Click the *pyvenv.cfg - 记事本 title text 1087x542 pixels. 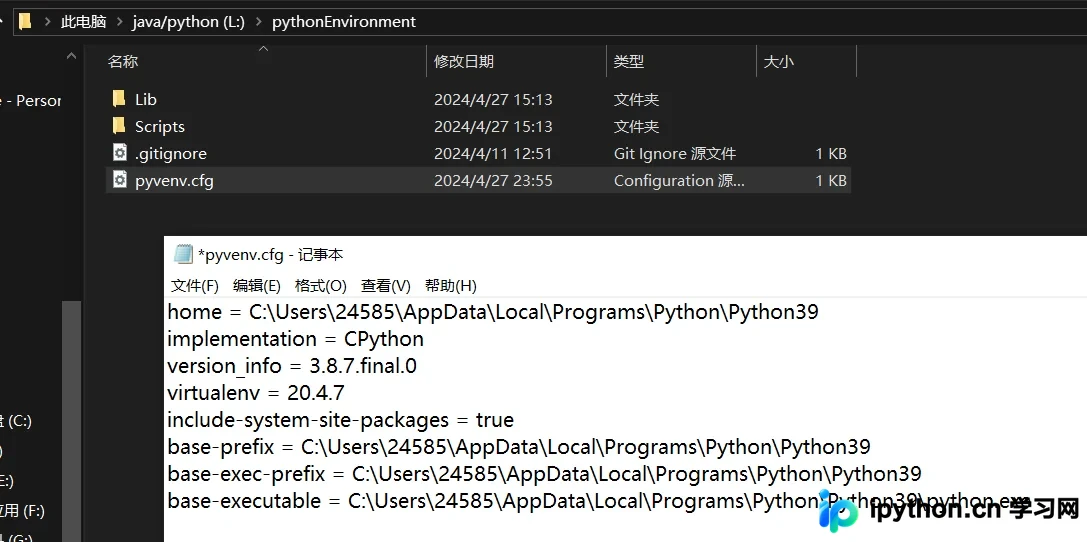(x=270, y=255)
